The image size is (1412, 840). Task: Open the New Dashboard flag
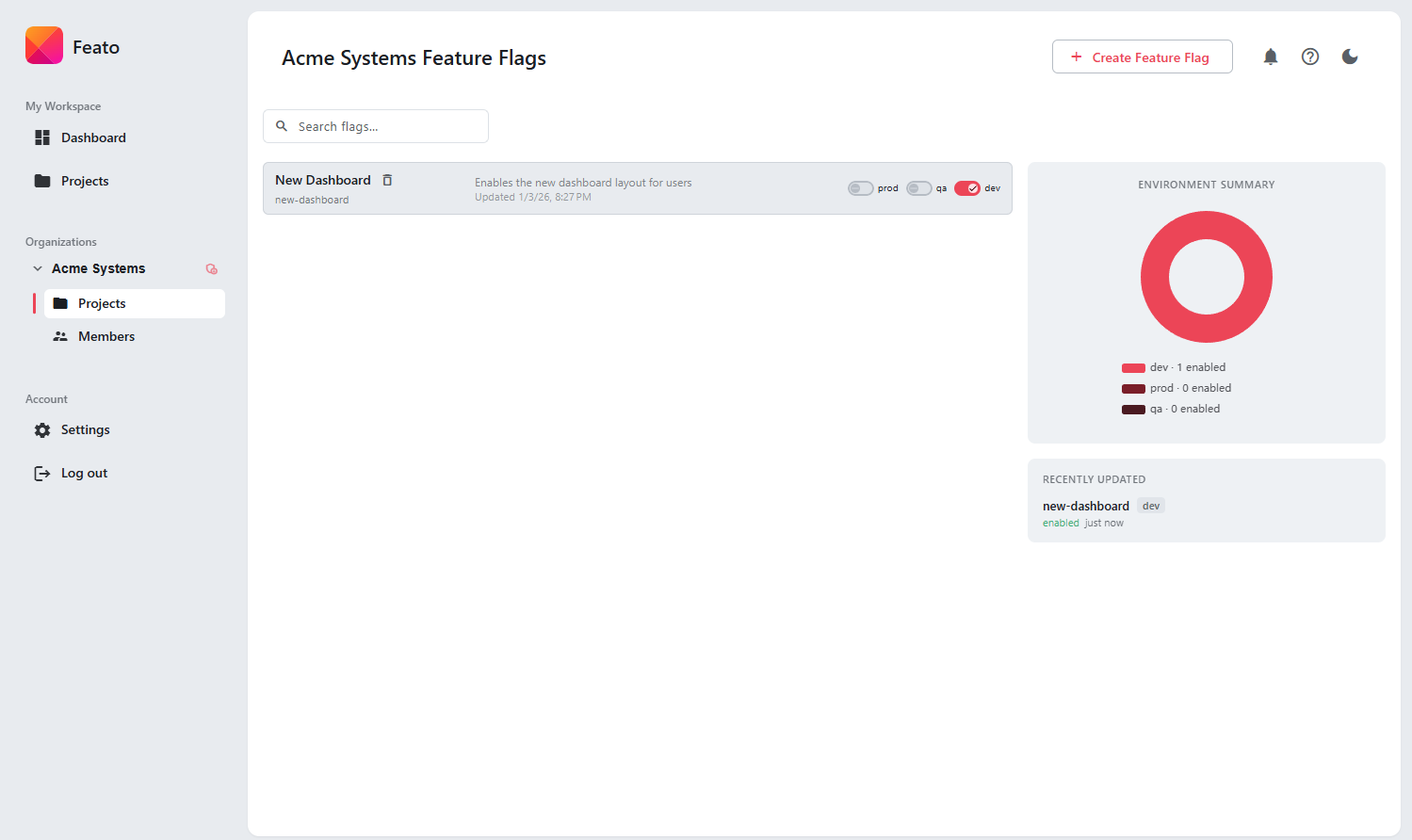[322, 180]
